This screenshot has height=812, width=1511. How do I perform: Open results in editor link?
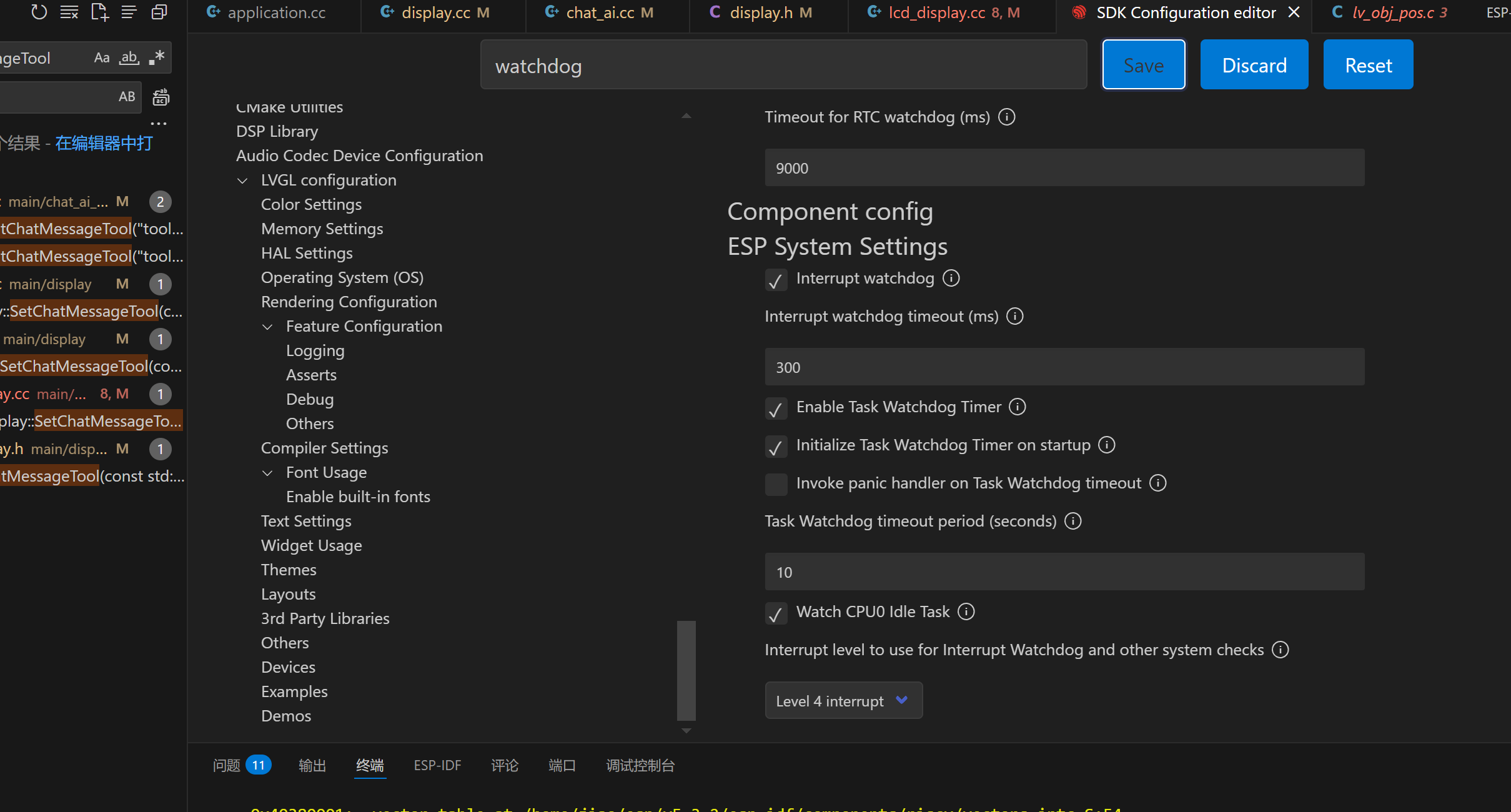(104, 144)
